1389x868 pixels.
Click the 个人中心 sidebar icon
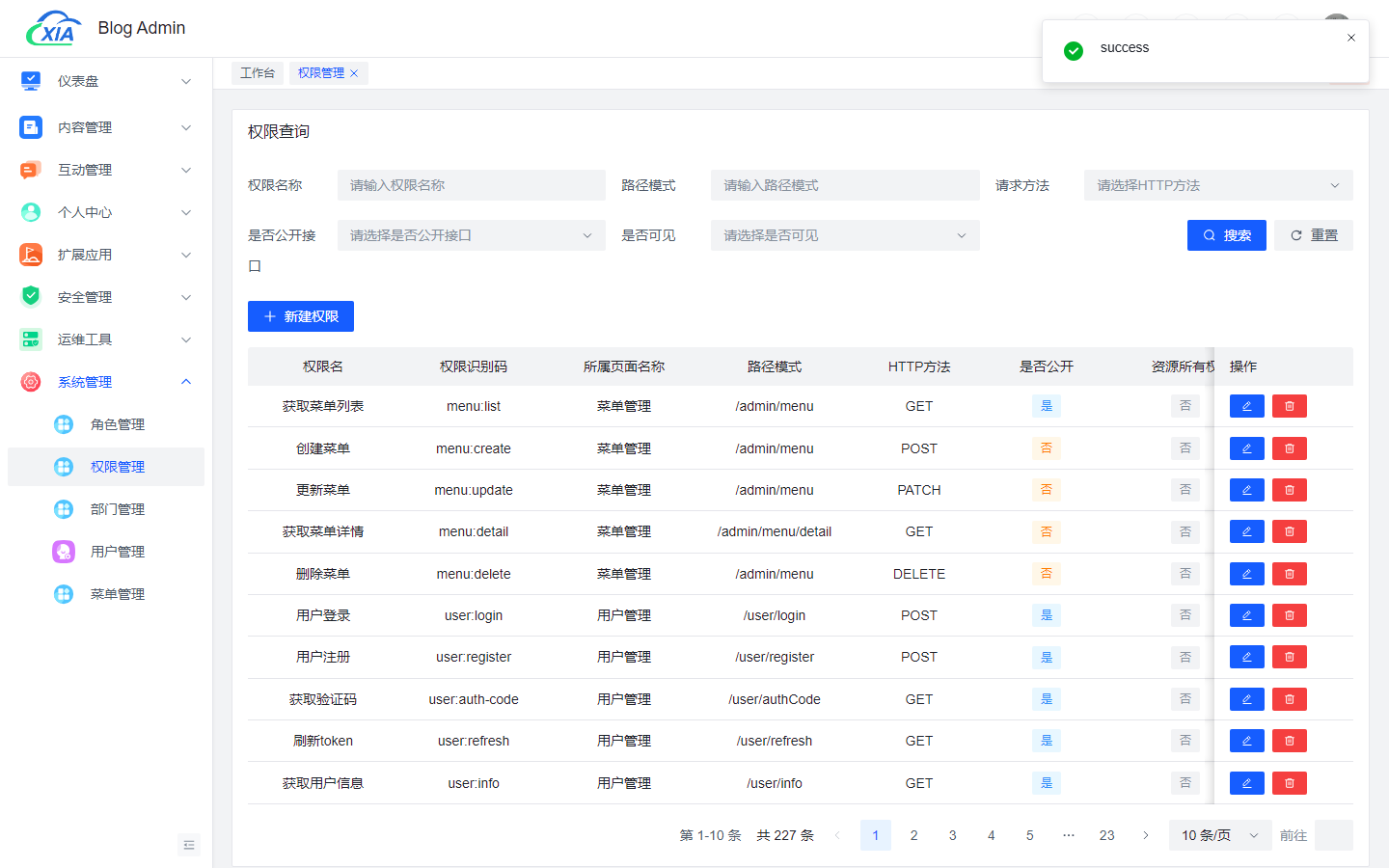[x=31, y=212]
